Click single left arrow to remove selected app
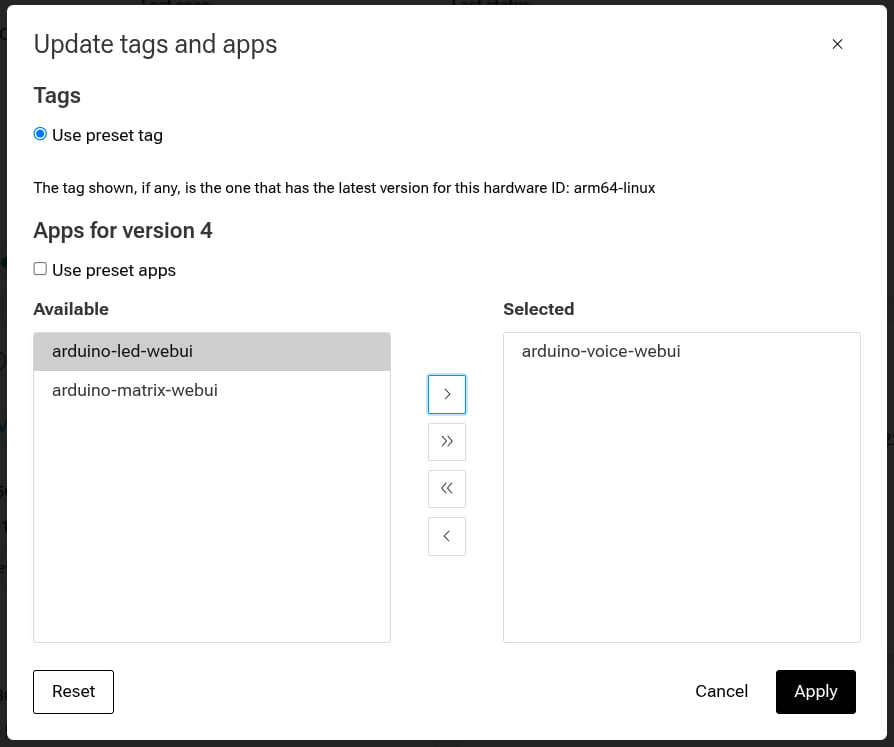The width and height of the screenshot is (894, 747). click(446, 536)
